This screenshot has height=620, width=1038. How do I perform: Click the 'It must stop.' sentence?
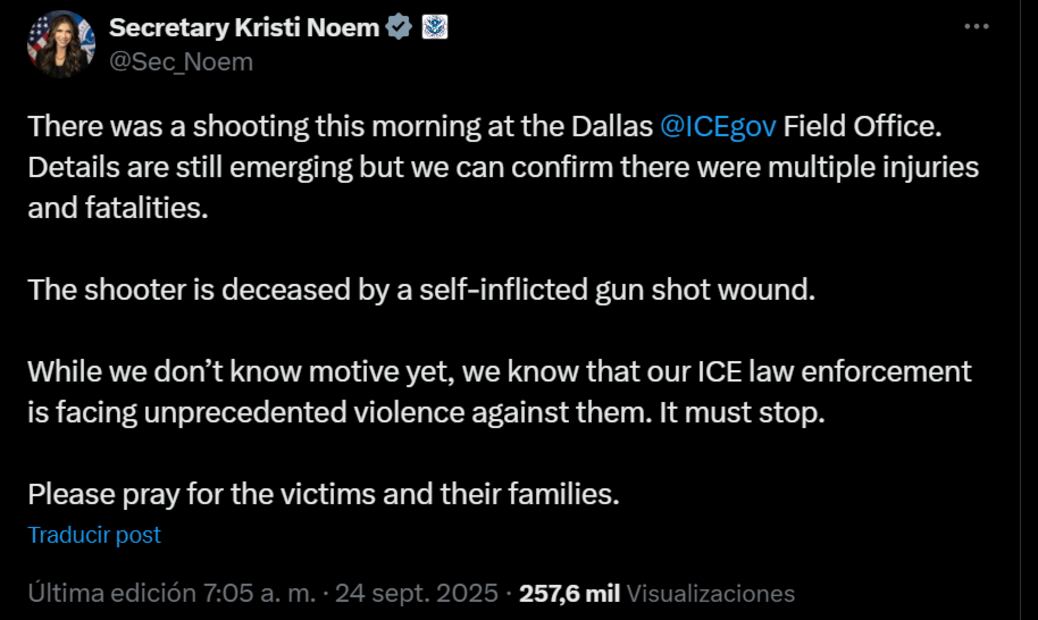741,412
